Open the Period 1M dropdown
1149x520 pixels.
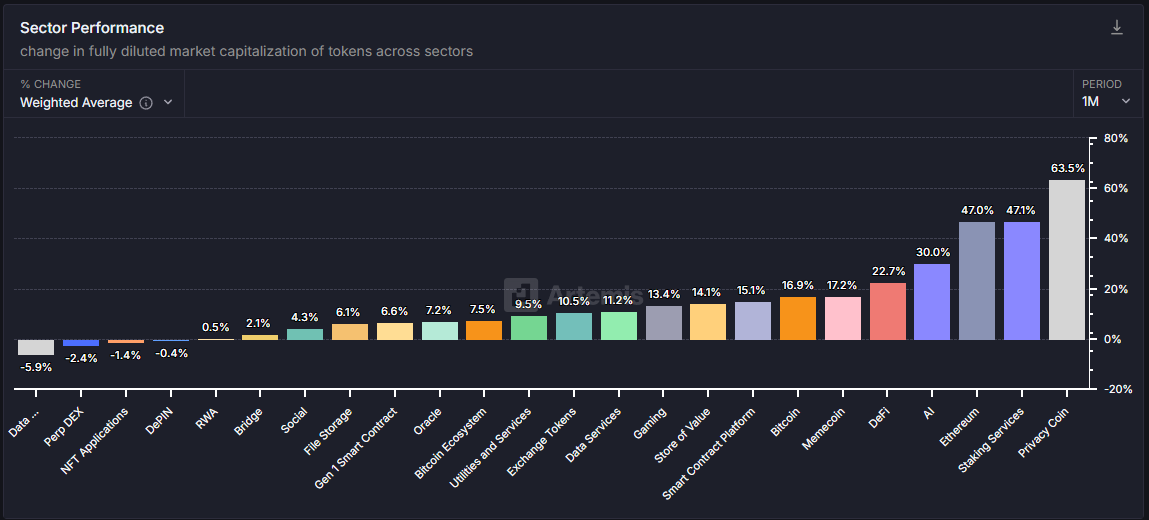coord(1106,102)
